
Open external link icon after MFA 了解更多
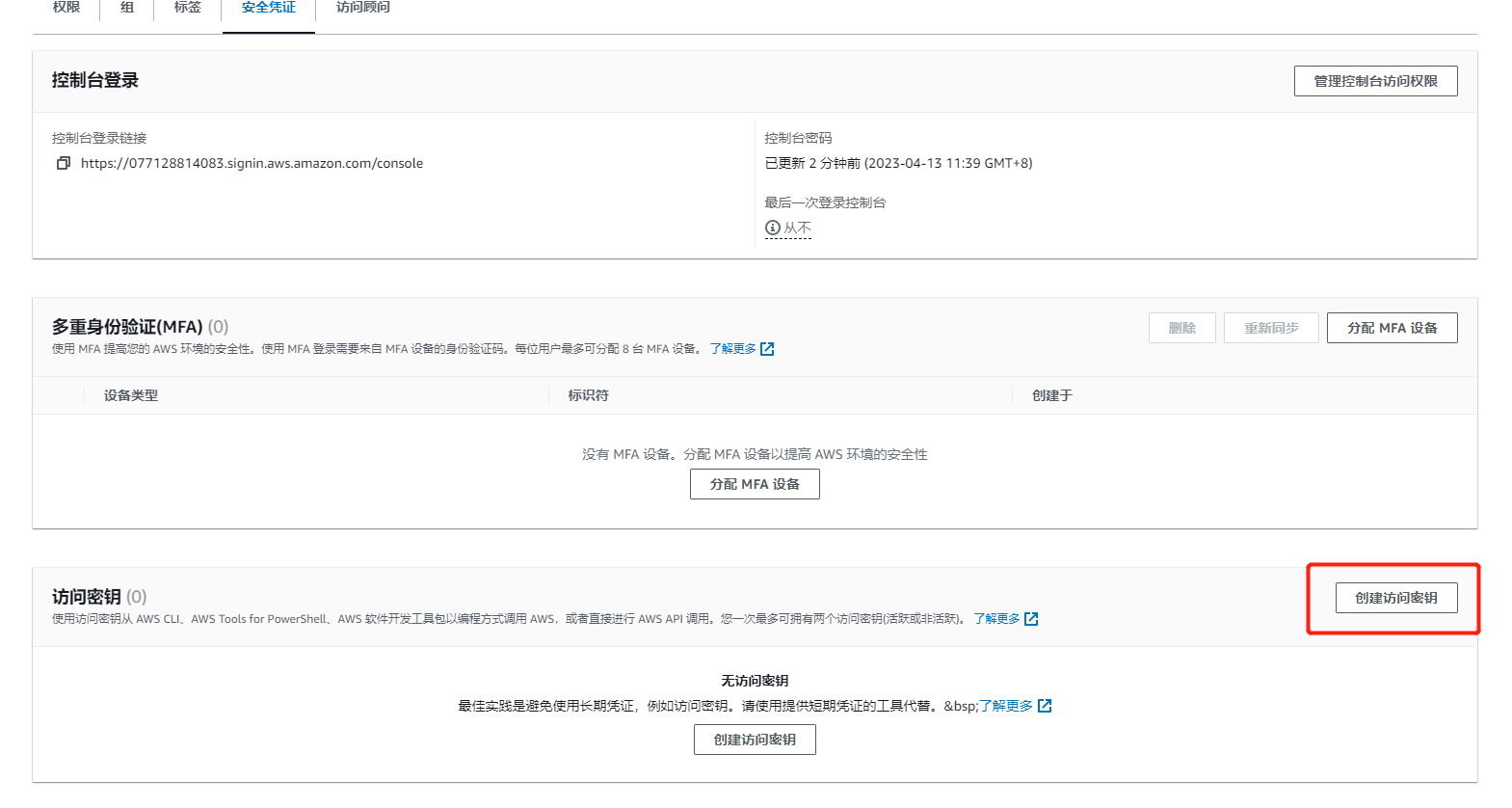coord(767,349)
